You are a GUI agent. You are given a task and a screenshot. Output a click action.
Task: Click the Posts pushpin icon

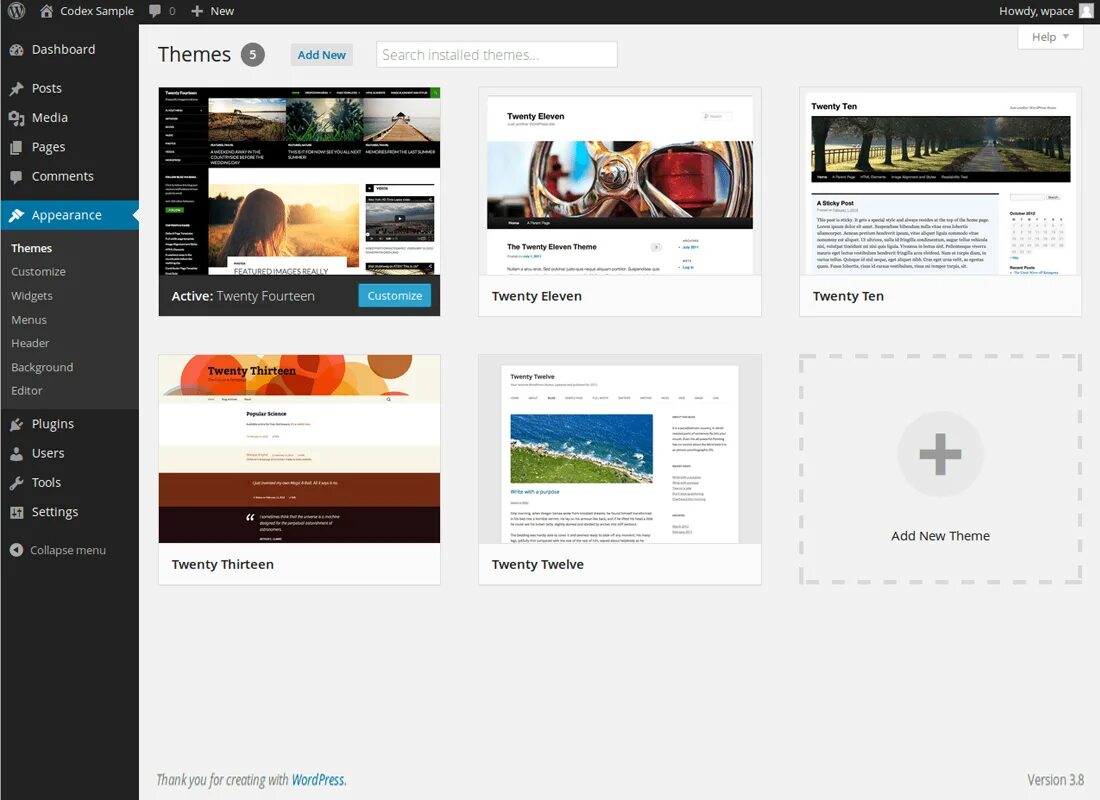[17, 88]
